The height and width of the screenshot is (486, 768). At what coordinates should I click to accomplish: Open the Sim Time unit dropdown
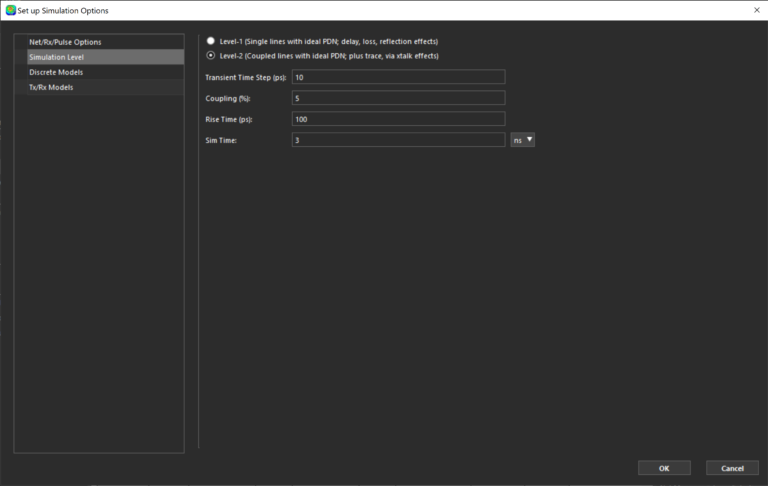tap(523, 140)
